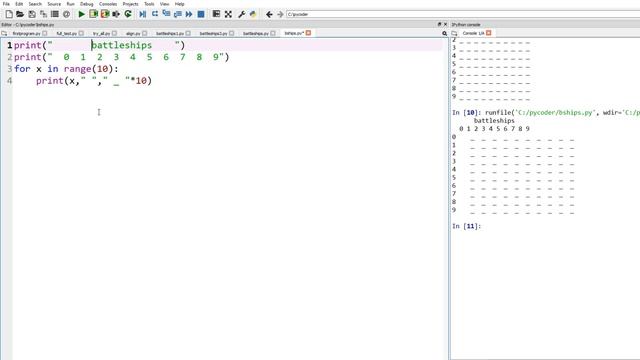Open PYTHONPATH manager python icon

click(x=253, y=14)
